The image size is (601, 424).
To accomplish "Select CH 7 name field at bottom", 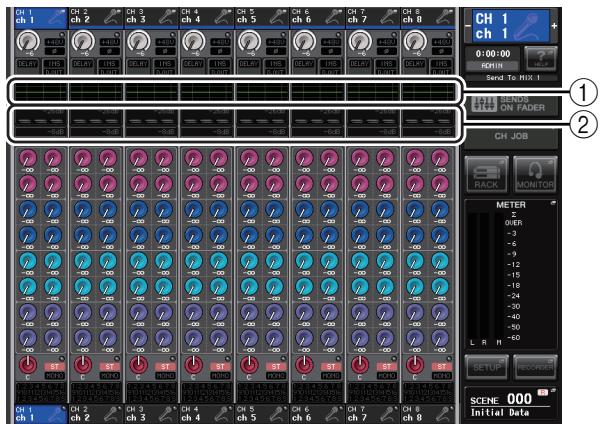I will (x=372, y=414).
